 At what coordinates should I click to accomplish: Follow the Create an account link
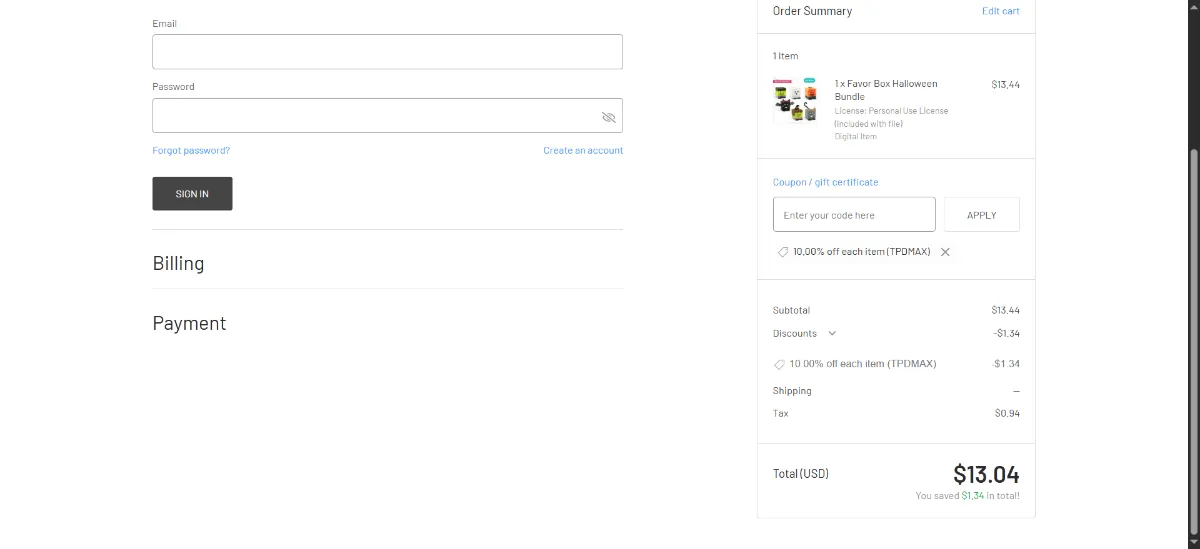tap(583, 151)
